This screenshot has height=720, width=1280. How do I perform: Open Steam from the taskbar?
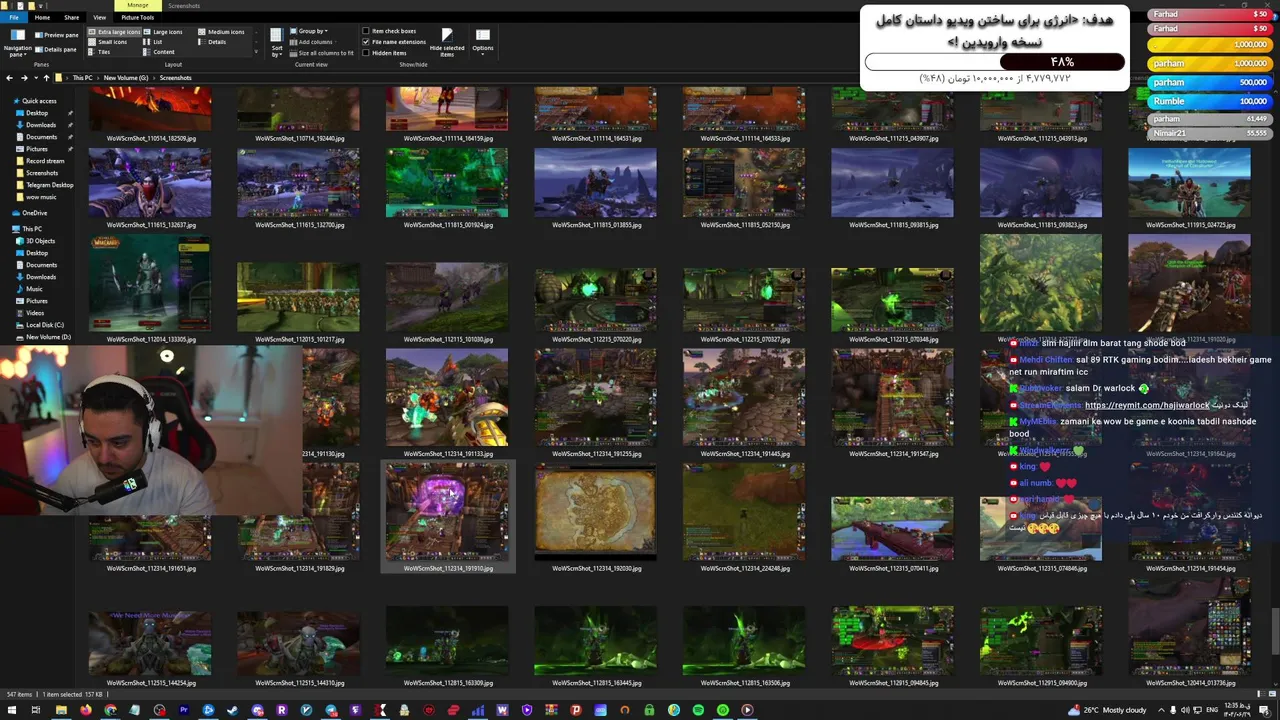[233, 710]
